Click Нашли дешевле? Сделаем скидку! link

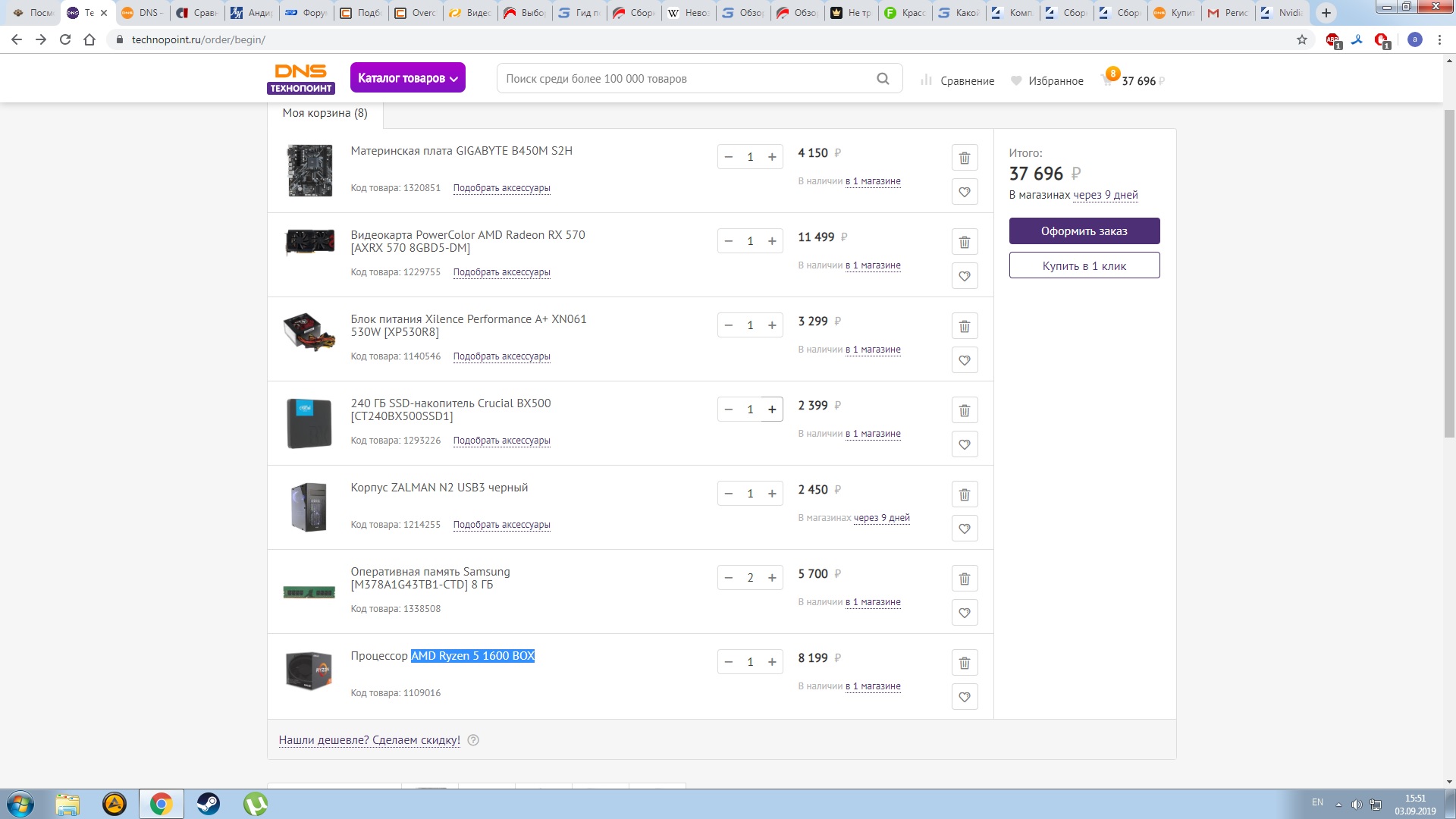(x=369, y=740)
